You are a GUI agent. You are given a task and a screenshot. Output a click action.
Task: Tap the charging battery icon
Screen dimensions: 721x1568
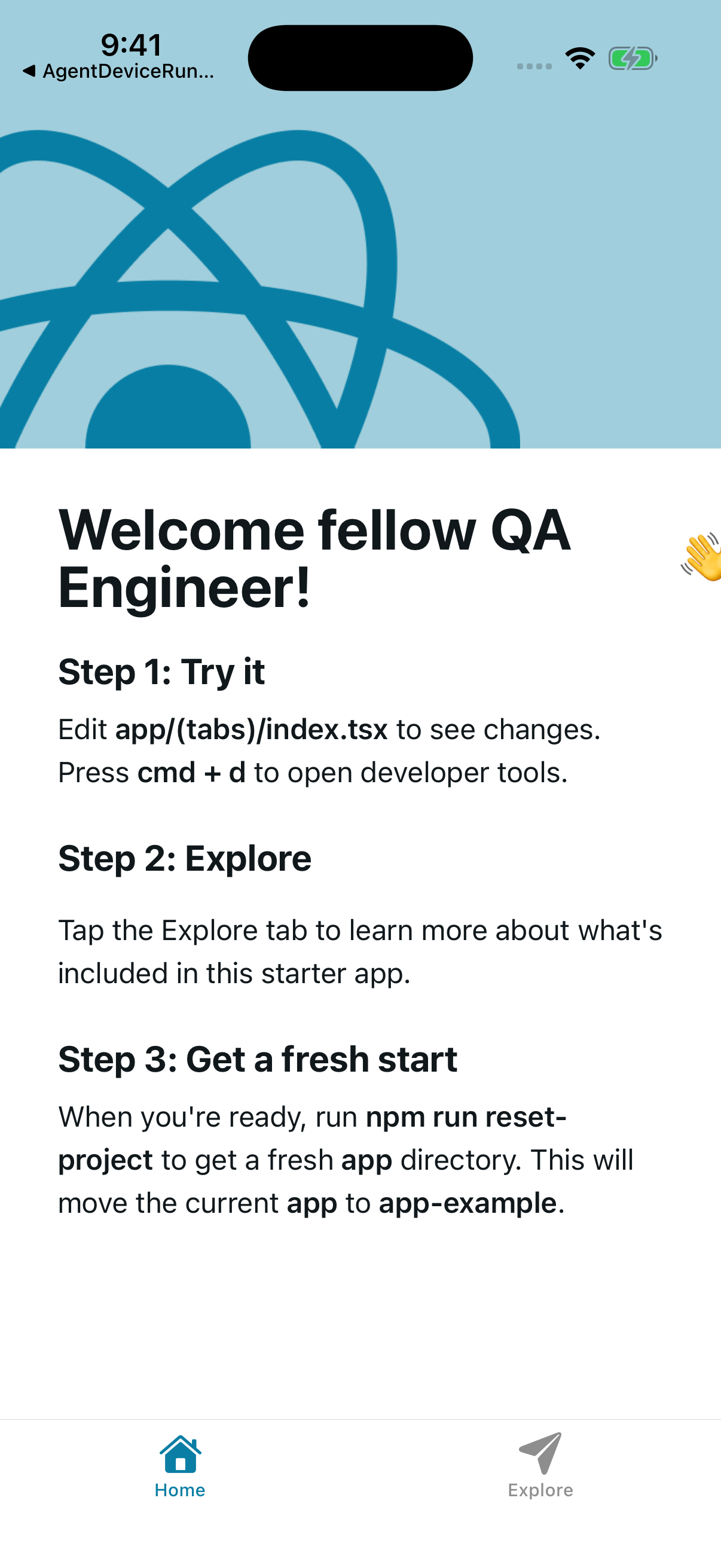point(632,59)
